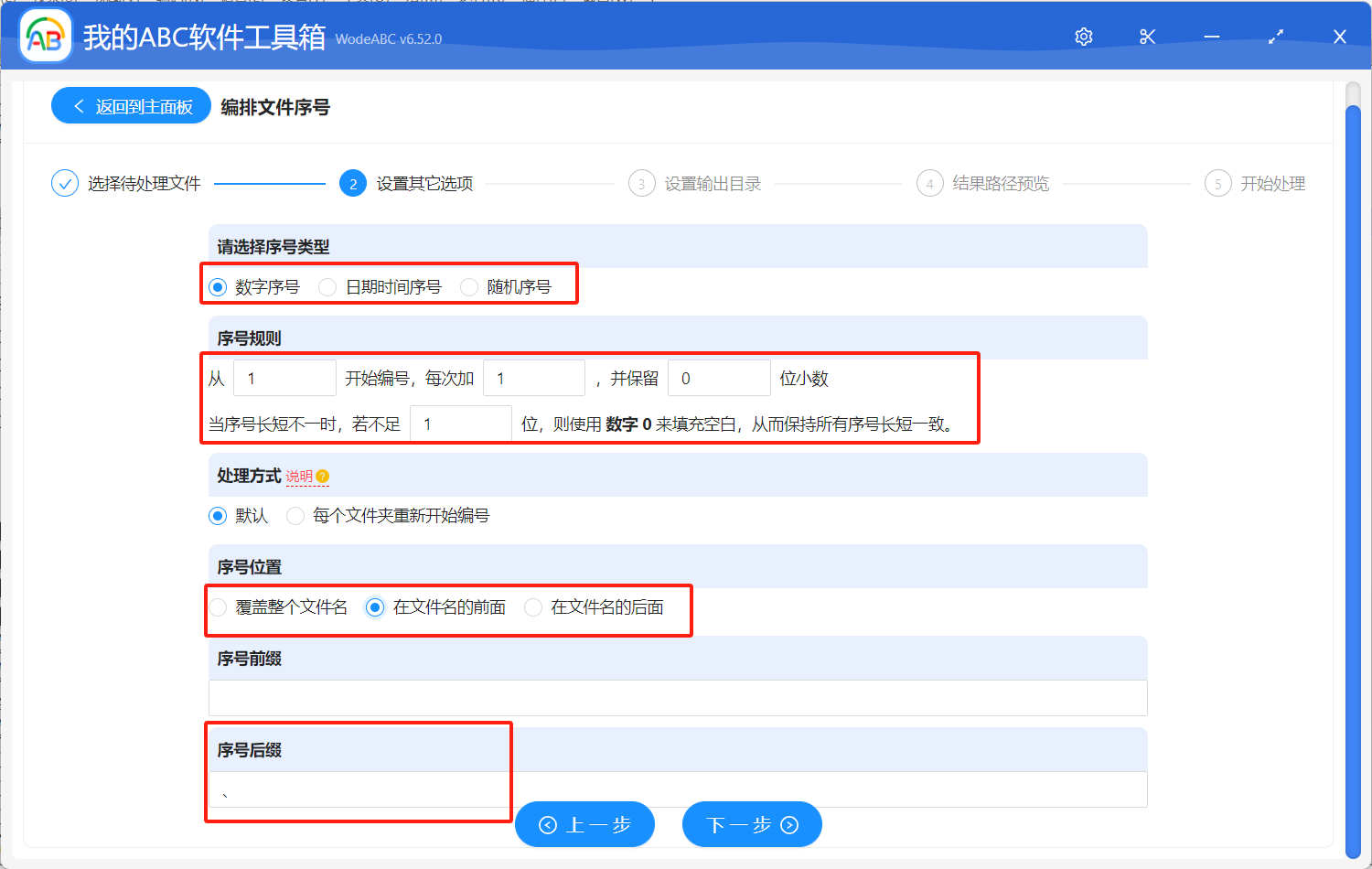Switch to the 设置输出目录 step

(x=695, y=183)
